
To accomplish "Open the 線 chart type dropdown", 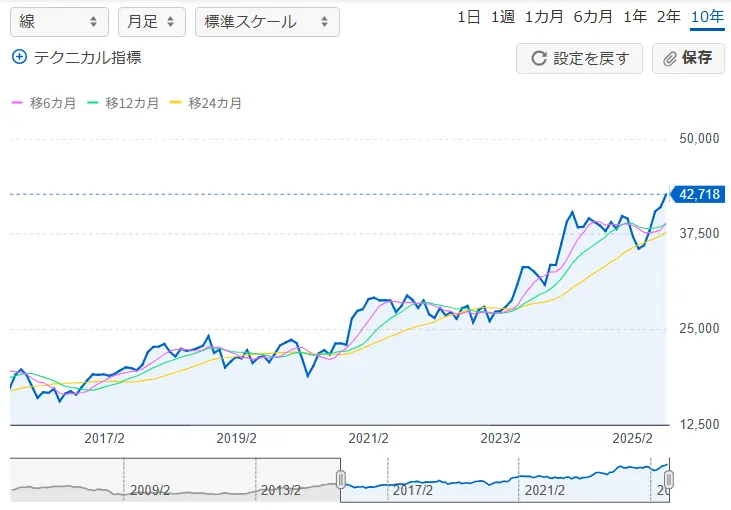I will coord(59,22).
